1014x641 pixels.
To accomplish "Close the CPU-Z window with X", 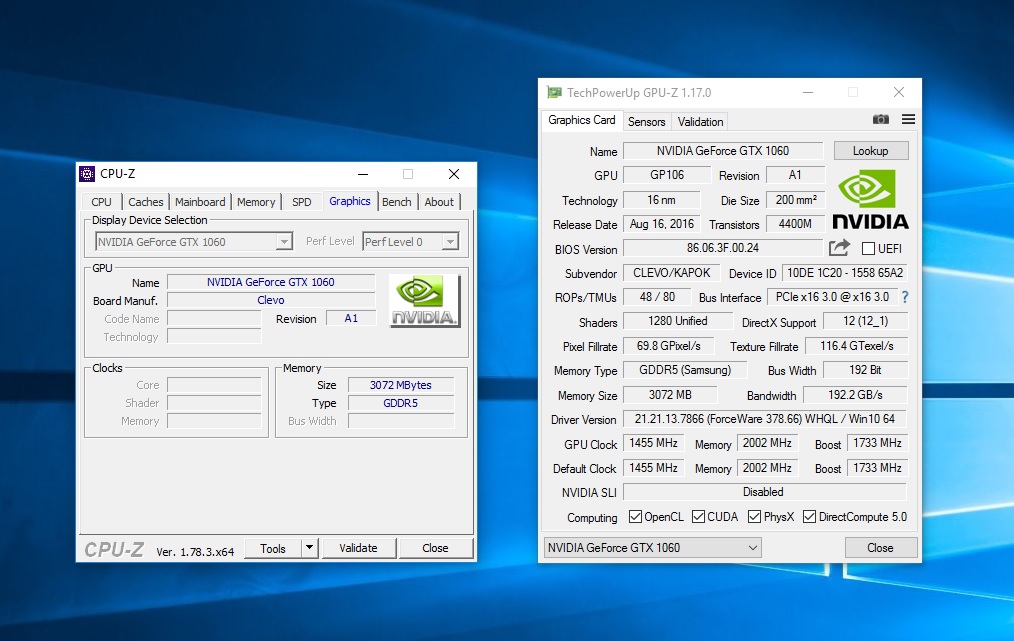I will click(454, 174).
